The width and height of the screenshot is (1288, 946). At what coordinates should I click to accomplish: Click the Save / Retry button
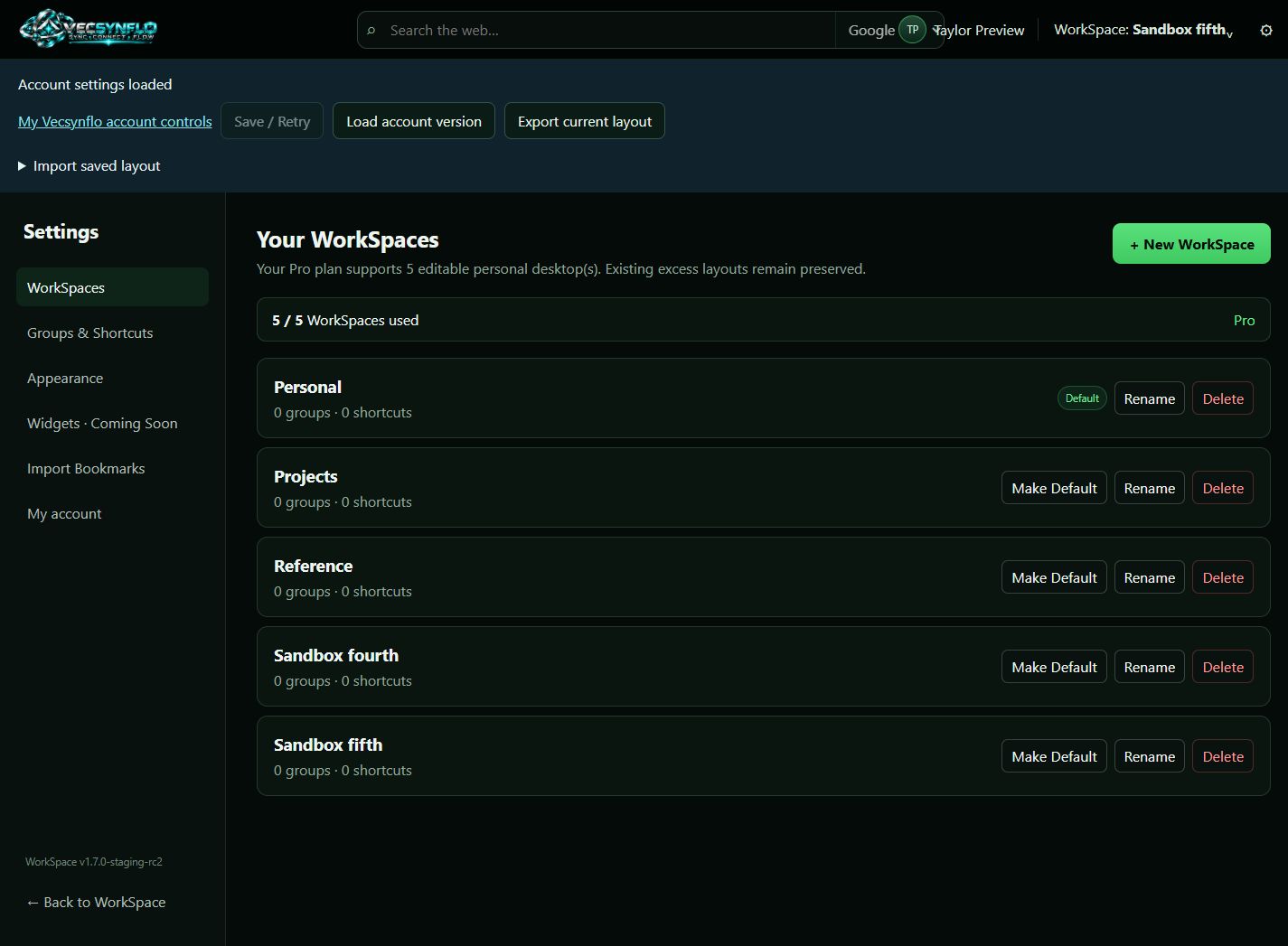(272, 121)
